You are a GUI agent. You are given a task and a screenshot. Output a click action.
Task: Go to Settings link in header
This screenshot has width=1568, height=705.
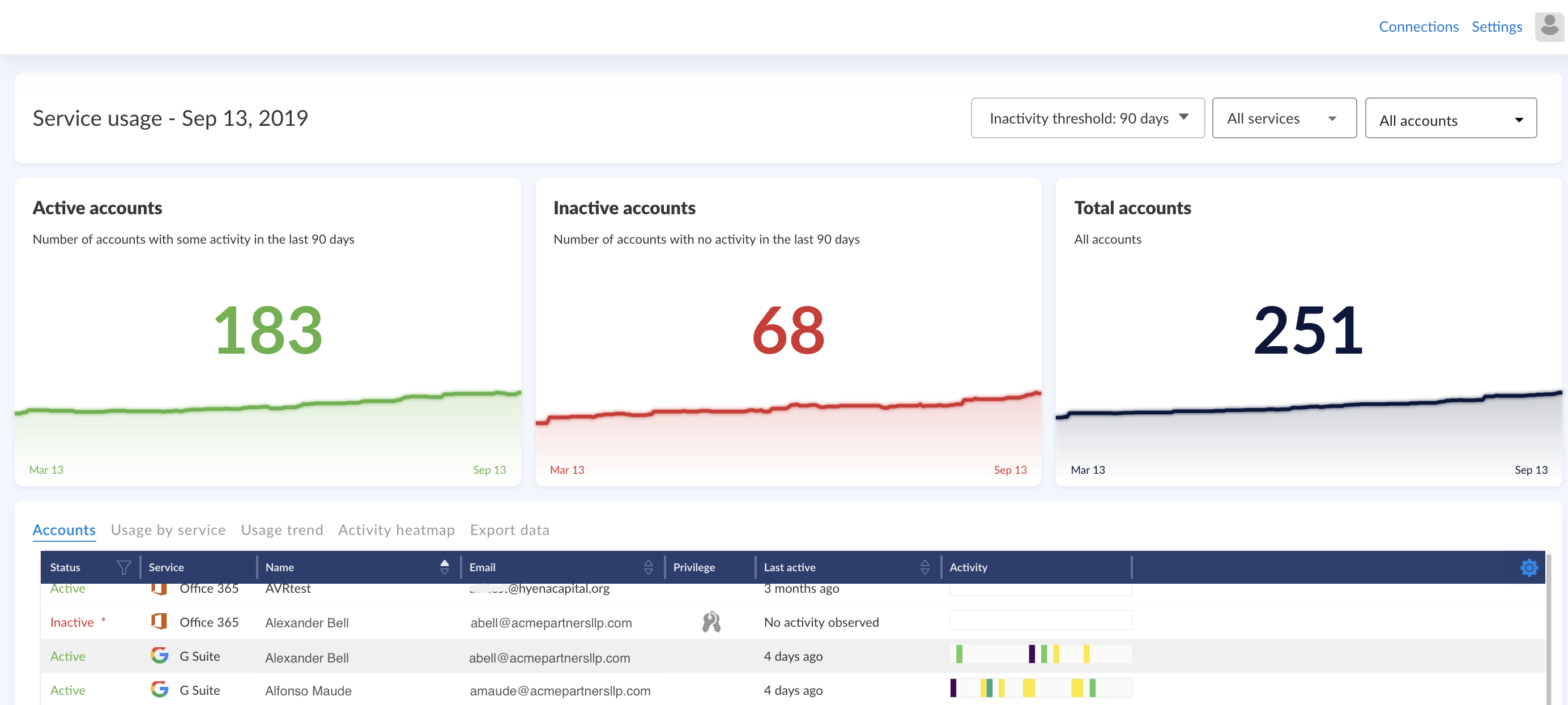(x=1496, y=27)
